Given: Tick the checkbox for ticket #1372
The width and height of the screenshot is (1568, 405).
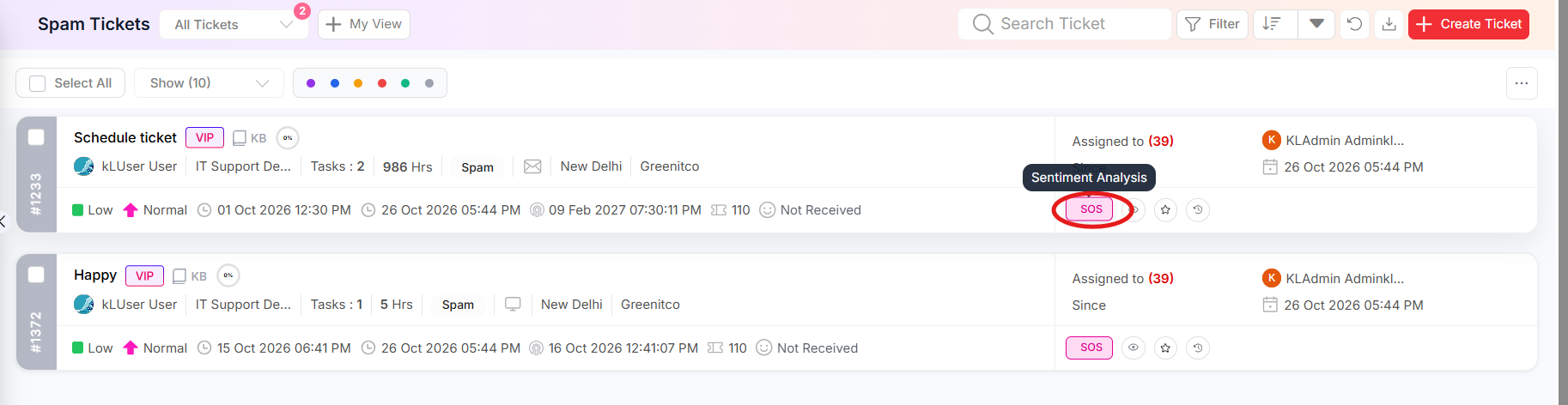Looking at the screenshot, I should tap(36, 275).
